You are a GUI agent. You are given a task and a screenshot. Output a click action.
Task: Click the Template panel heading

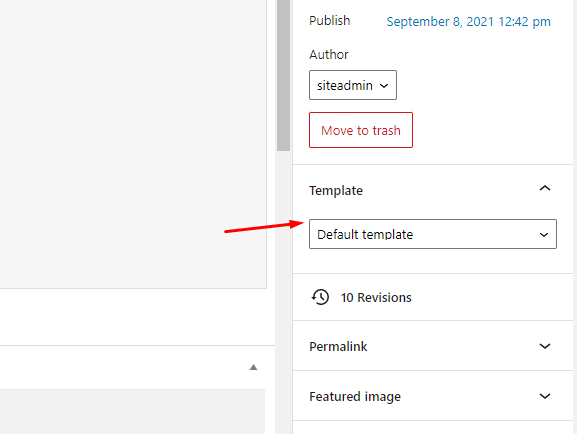click(x=336, y=191)
